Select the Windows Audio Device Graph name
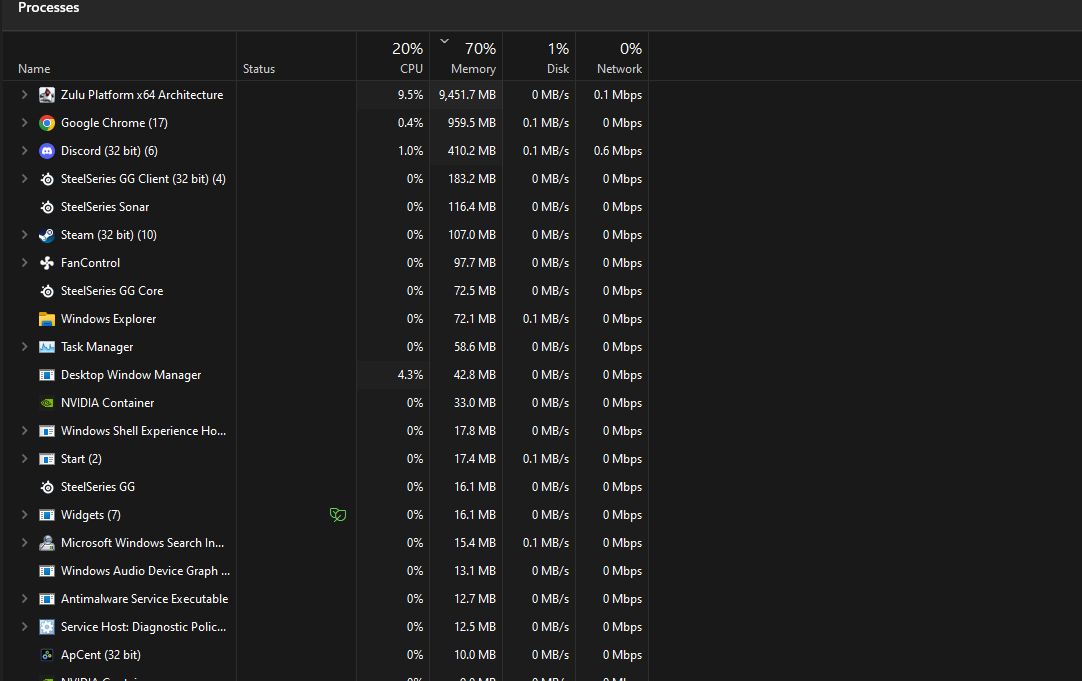The height and width of the screenshot is (681, 1082). tap(146, 571)
